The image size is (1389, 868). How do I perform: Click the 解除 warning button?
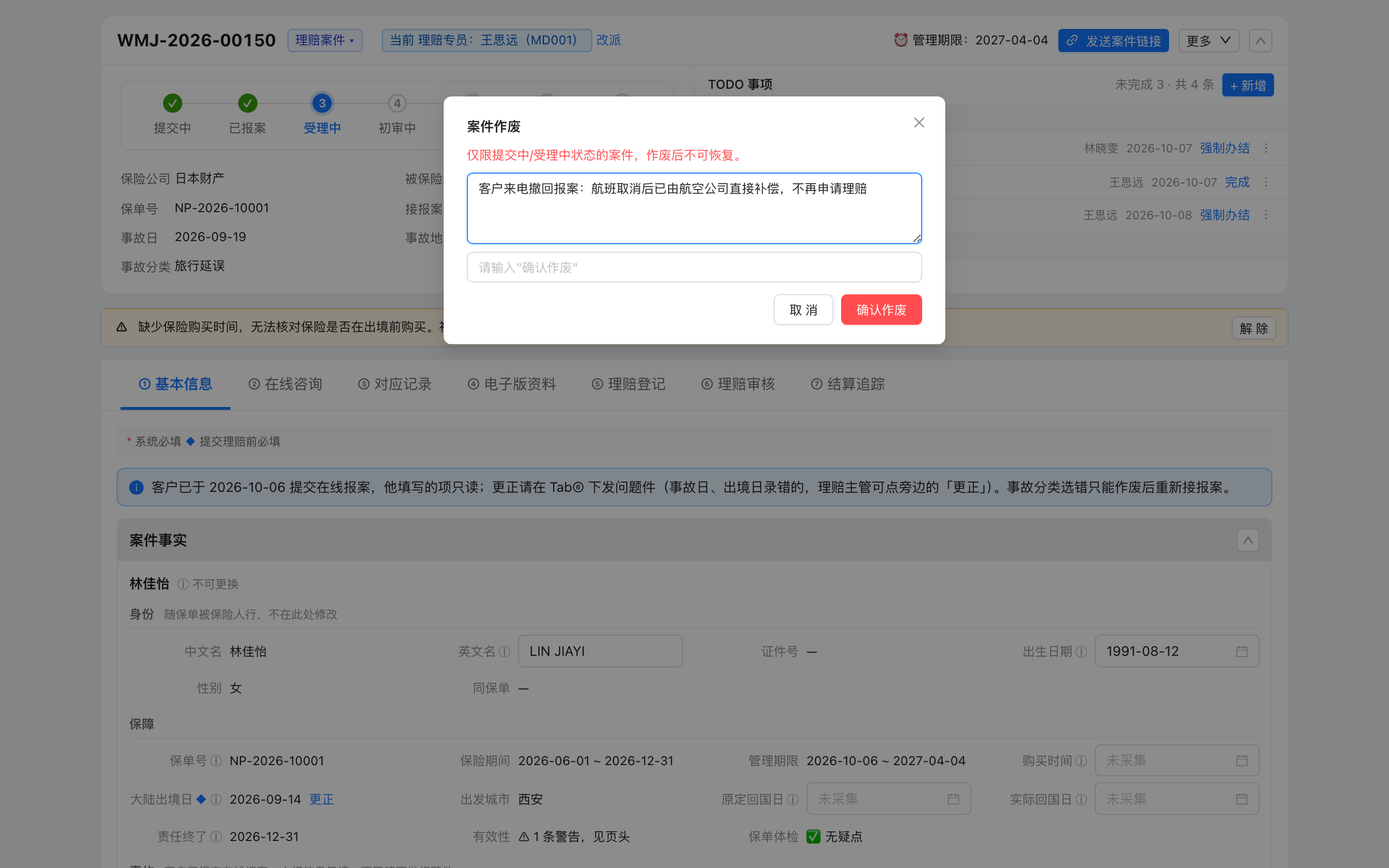(1253, 329)
